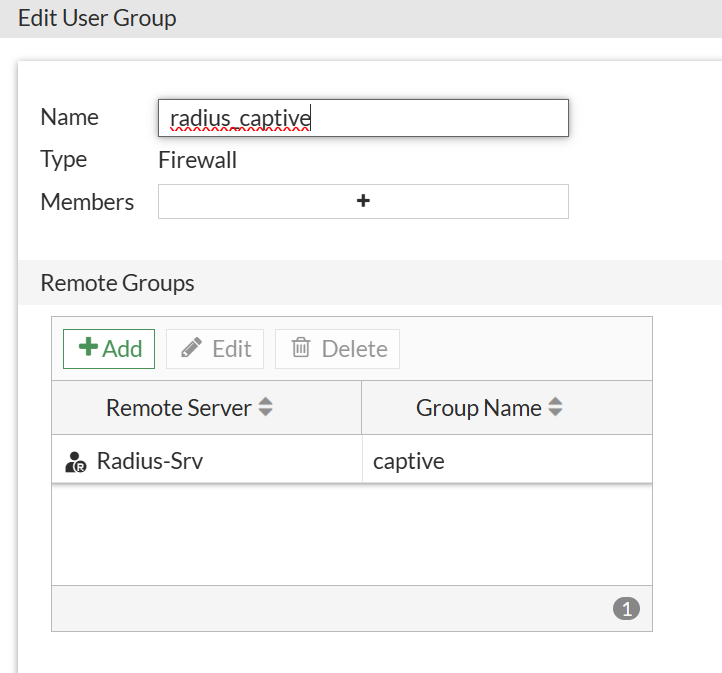Click the Remote Groups section heading
The height and width of the screenshot is (673, 722).
coord(117,283)
